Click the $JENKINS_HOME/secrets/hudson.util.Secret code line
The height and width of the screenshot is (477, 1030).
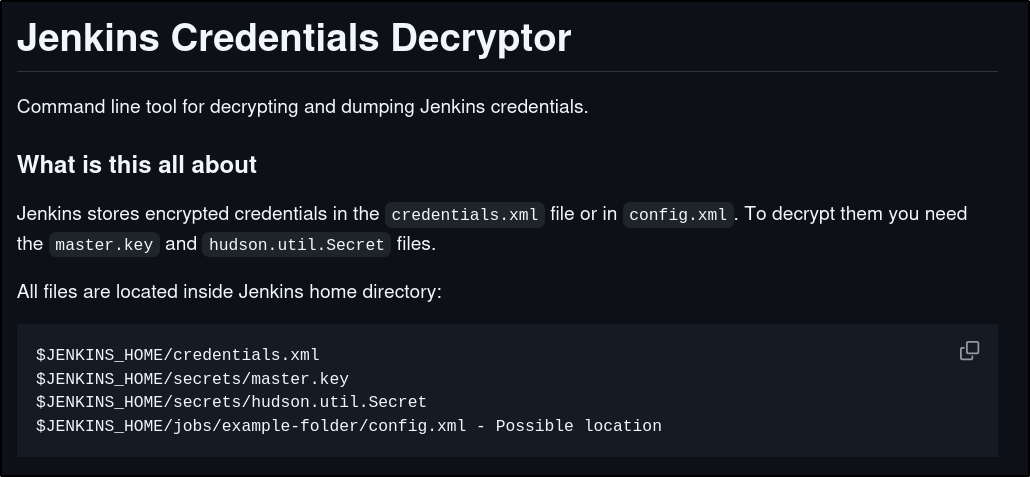[x=231, y=402]
